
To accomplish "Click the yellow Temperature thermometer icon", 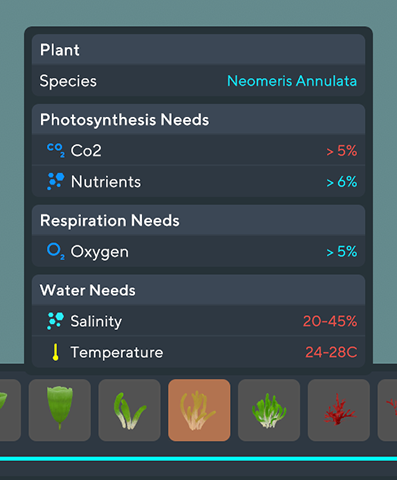I will tap(56, 352).
